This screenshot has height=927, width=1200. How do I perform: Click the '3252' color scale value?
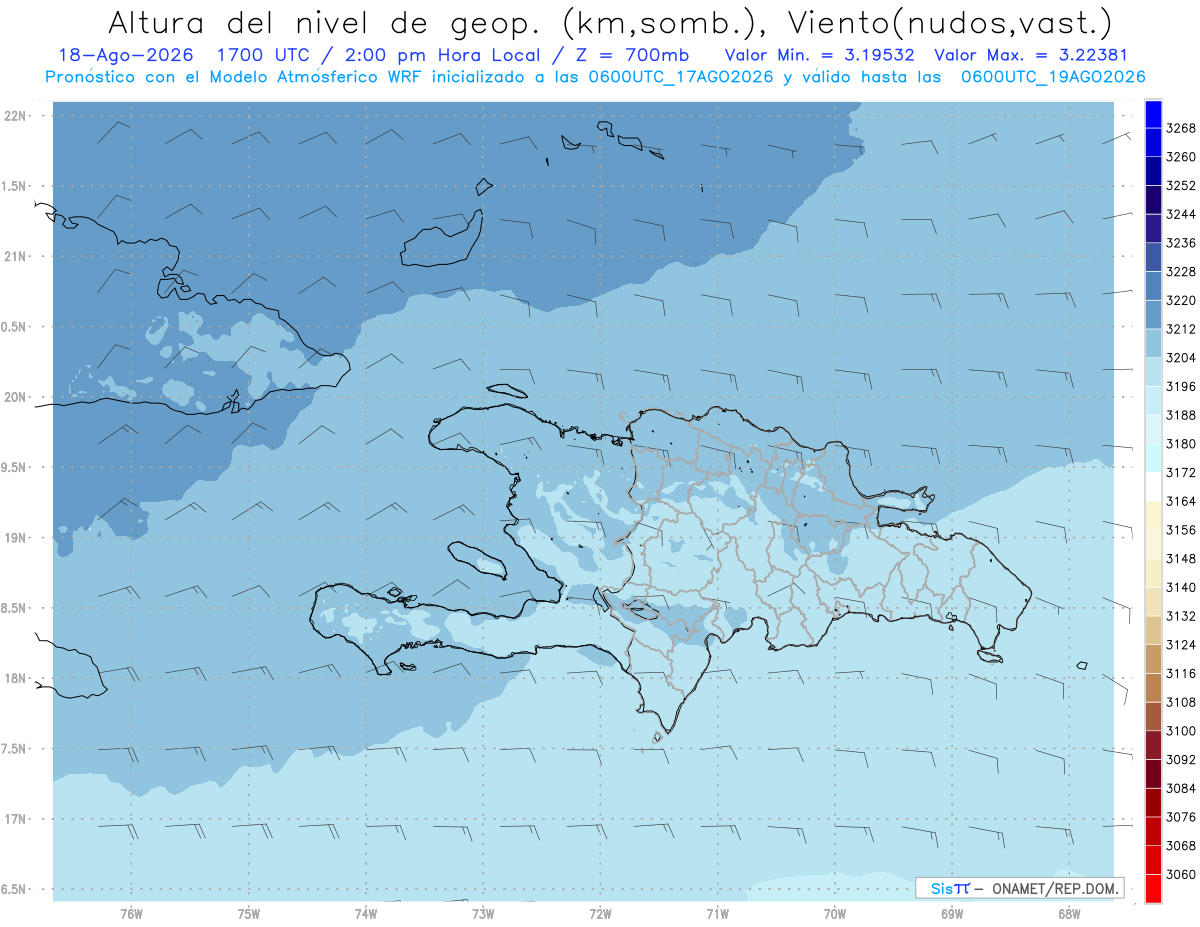pos(1181,186)
